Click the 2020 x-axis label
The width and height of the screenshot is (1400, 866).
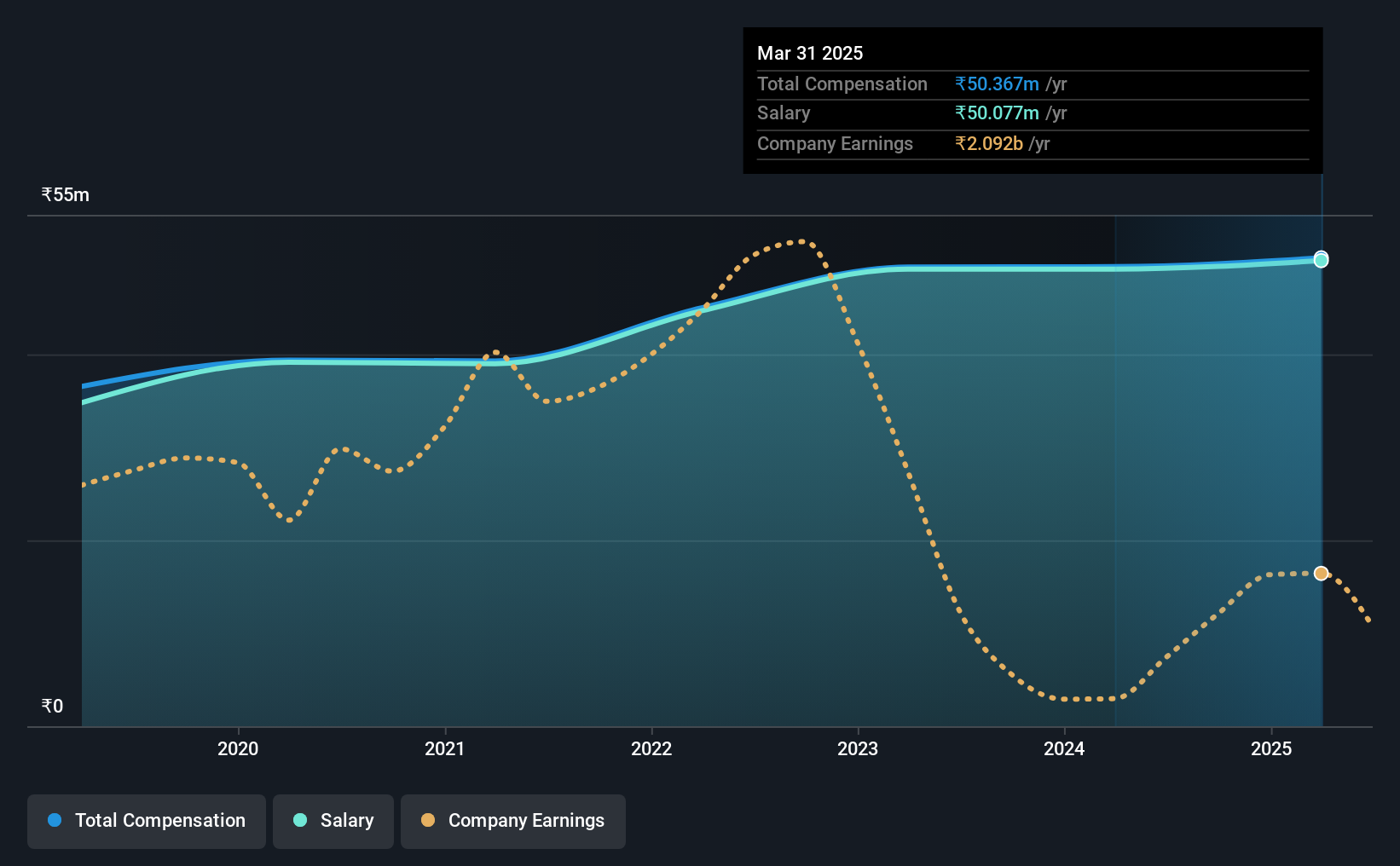pyautogui.click(x=238, y=748)
